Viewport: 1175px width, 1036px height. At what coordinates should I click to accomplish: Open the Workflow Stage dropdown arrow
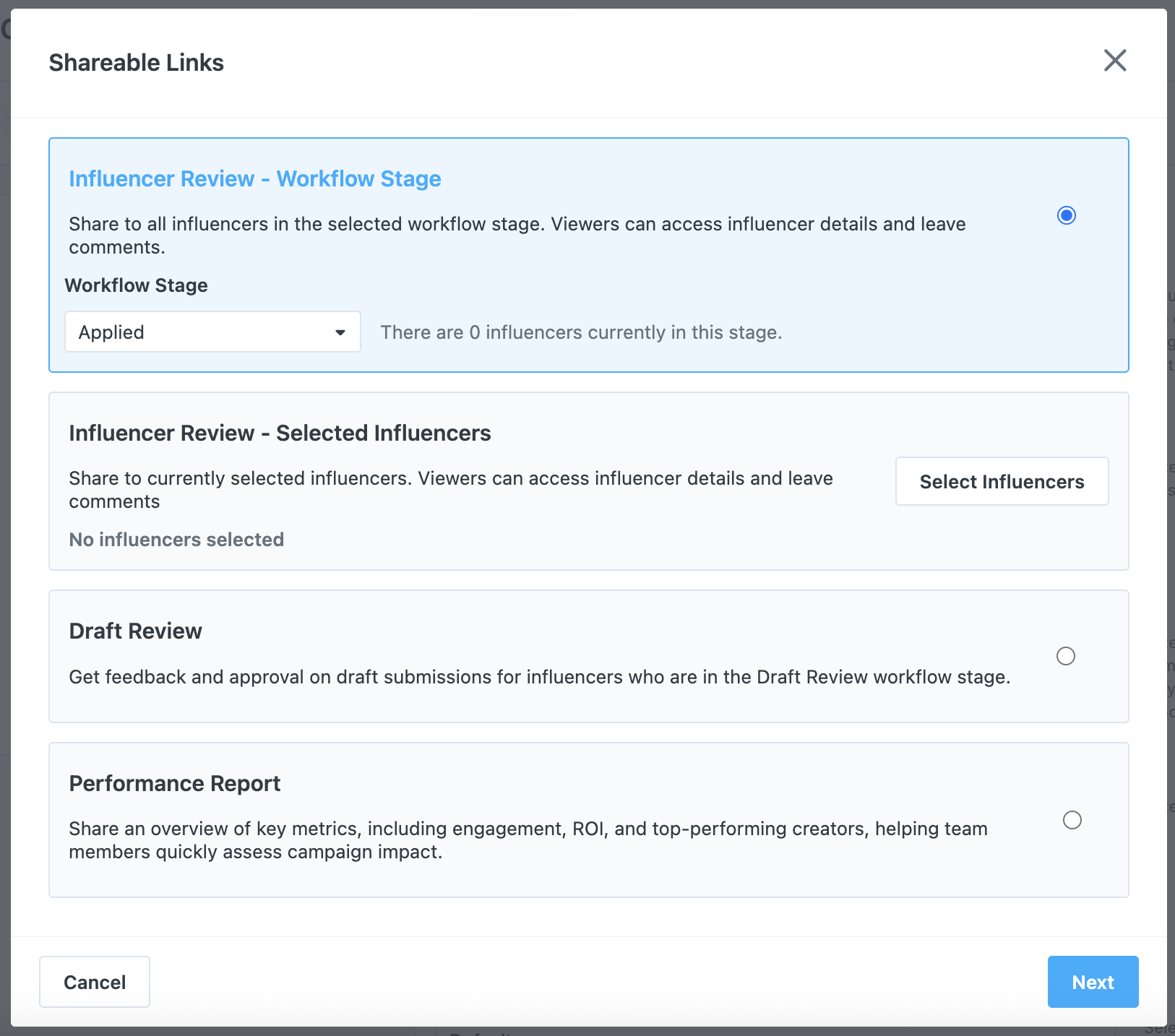(341, 332)
